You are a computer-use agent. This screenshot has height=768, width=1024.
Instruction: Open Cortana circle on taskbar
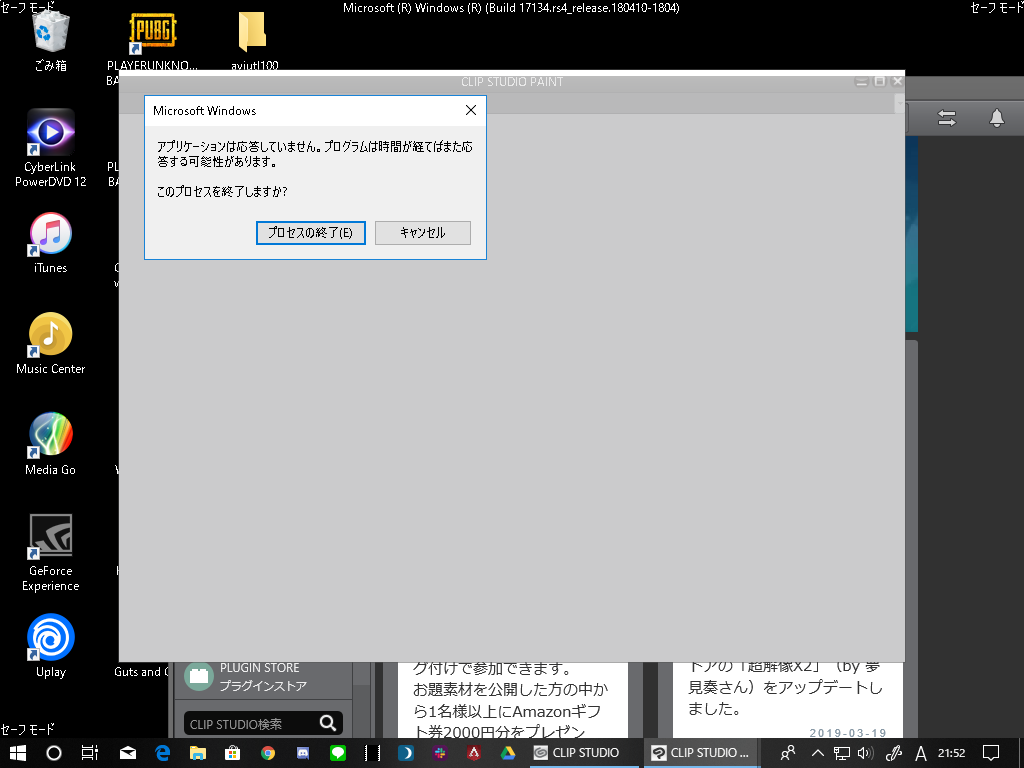(54, 753)
